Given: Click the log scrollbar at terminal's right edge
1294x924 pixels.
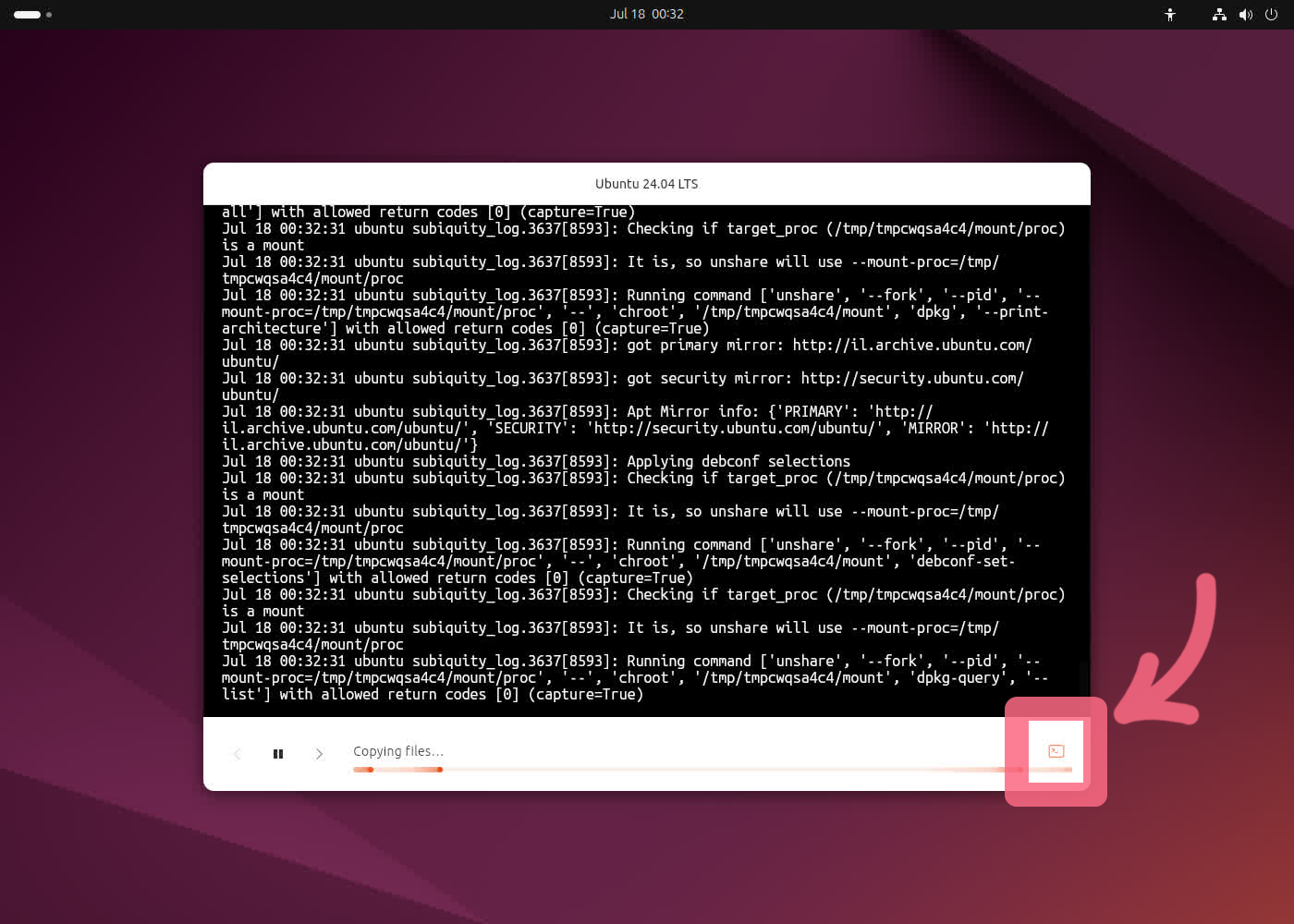Looking at the screenshot, I should click(1080, 684).
